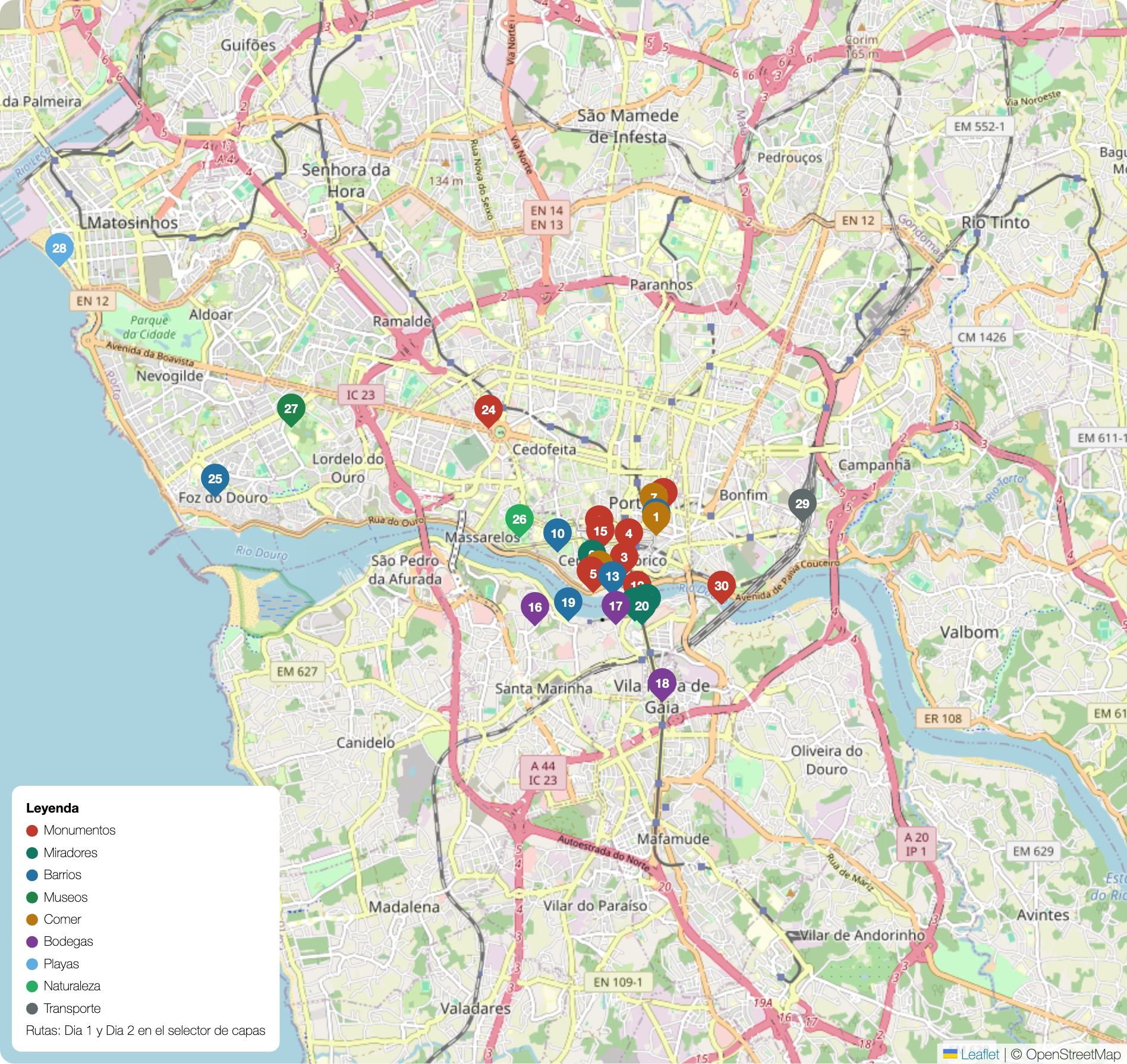
Task: Select blue marker number 19
Action: (568, 603)
